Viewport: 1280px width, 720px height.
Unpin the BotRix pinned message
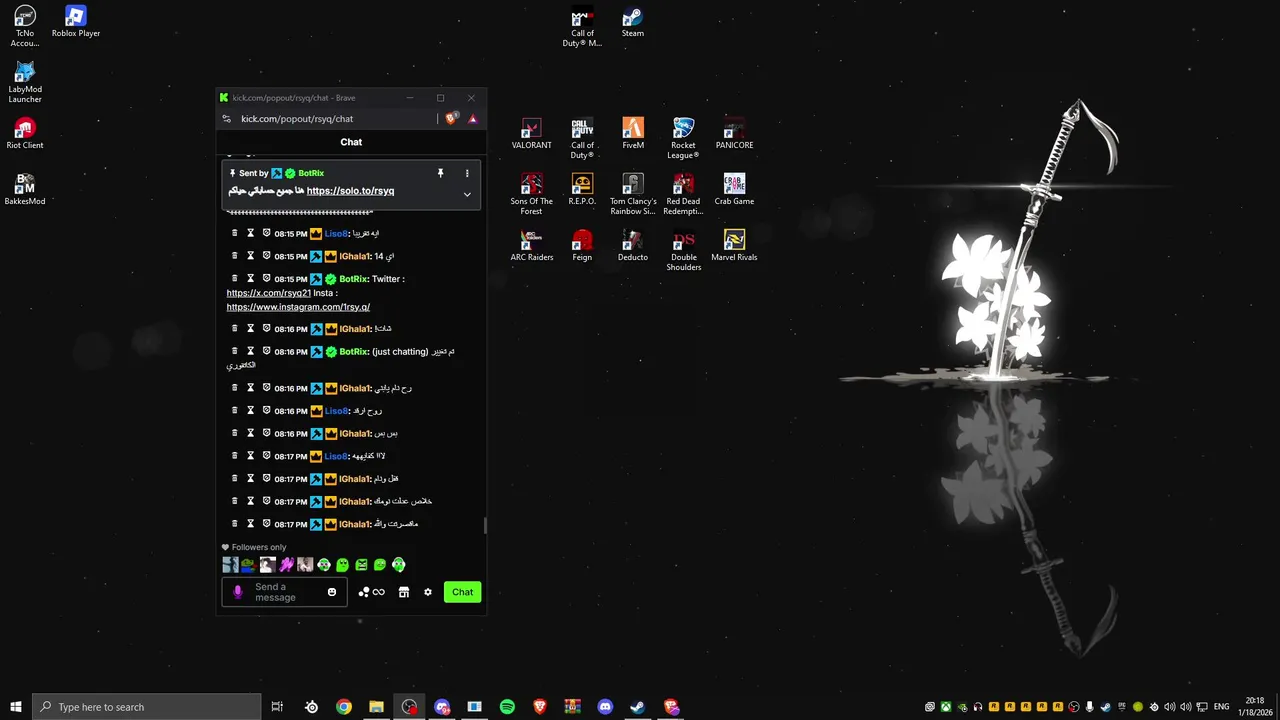[440, 173]
